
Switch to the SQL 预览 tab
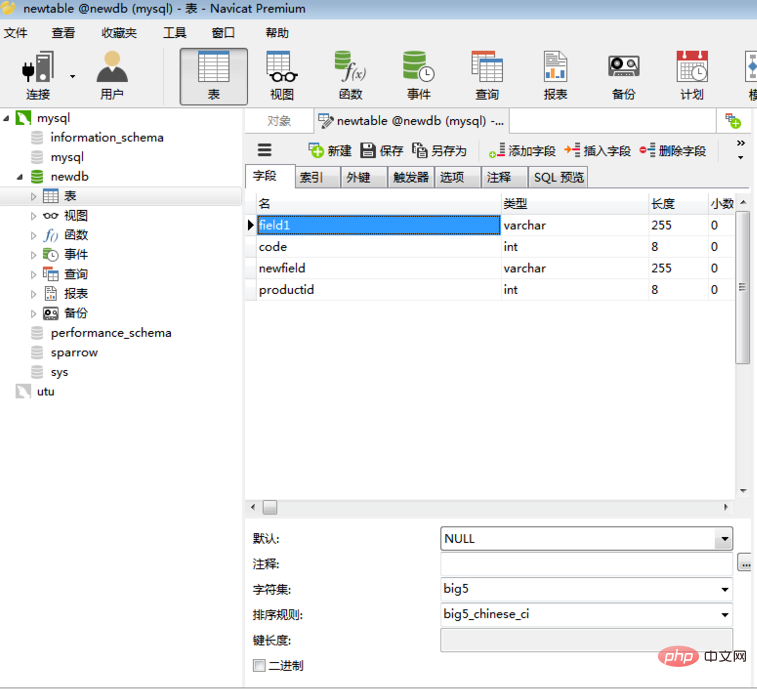[x=559, y=177]
